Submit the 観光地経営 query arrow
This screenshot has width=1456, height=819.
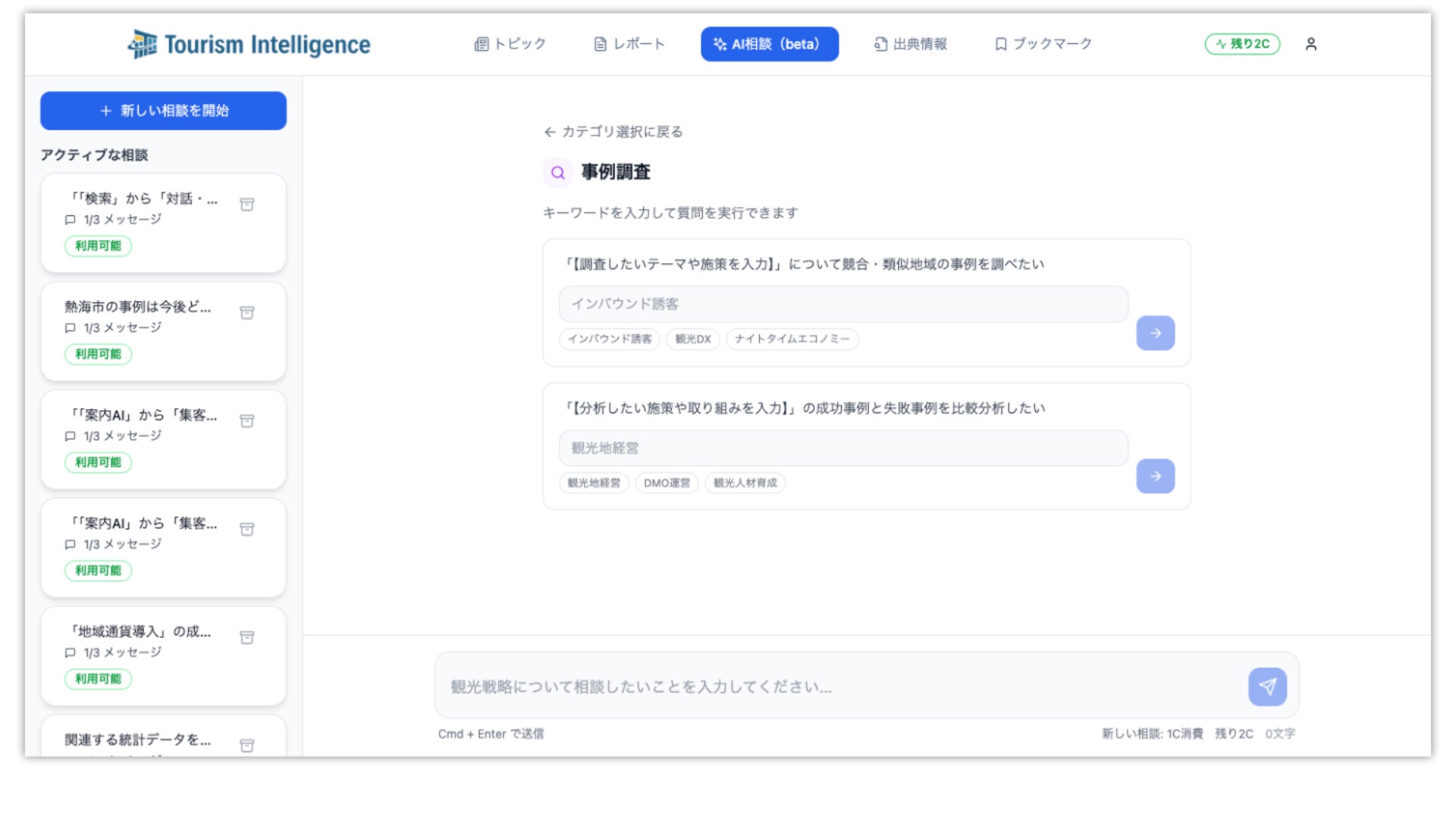coord(1155,476)
